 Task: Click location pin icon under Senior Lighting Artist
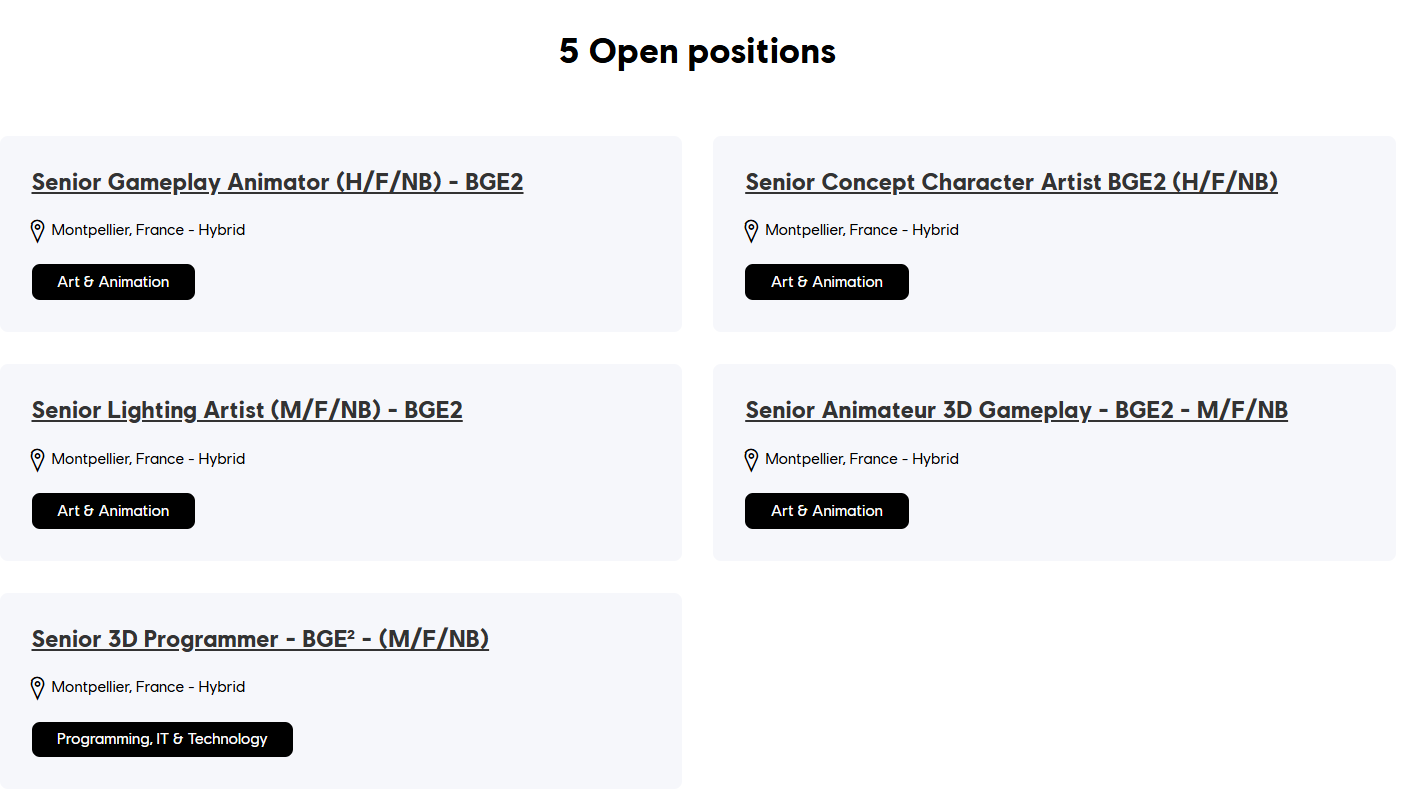[38, 460]
